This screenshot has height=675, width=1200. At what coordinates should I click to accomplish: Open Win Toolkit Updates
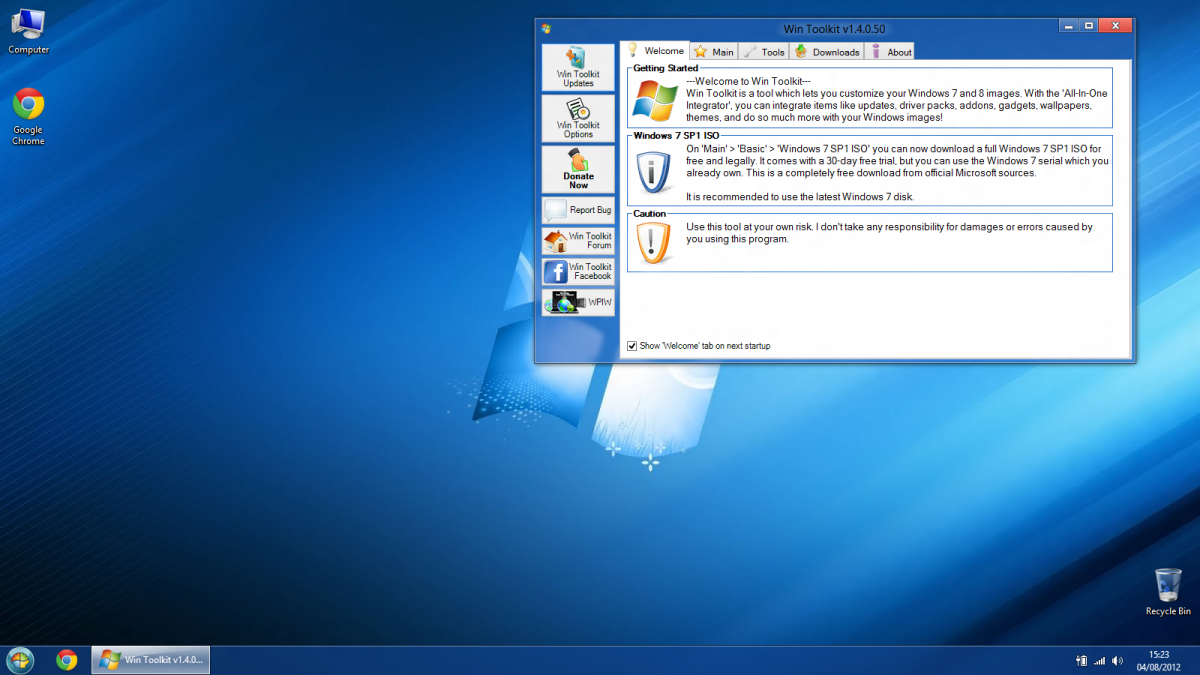coord(578,68)
